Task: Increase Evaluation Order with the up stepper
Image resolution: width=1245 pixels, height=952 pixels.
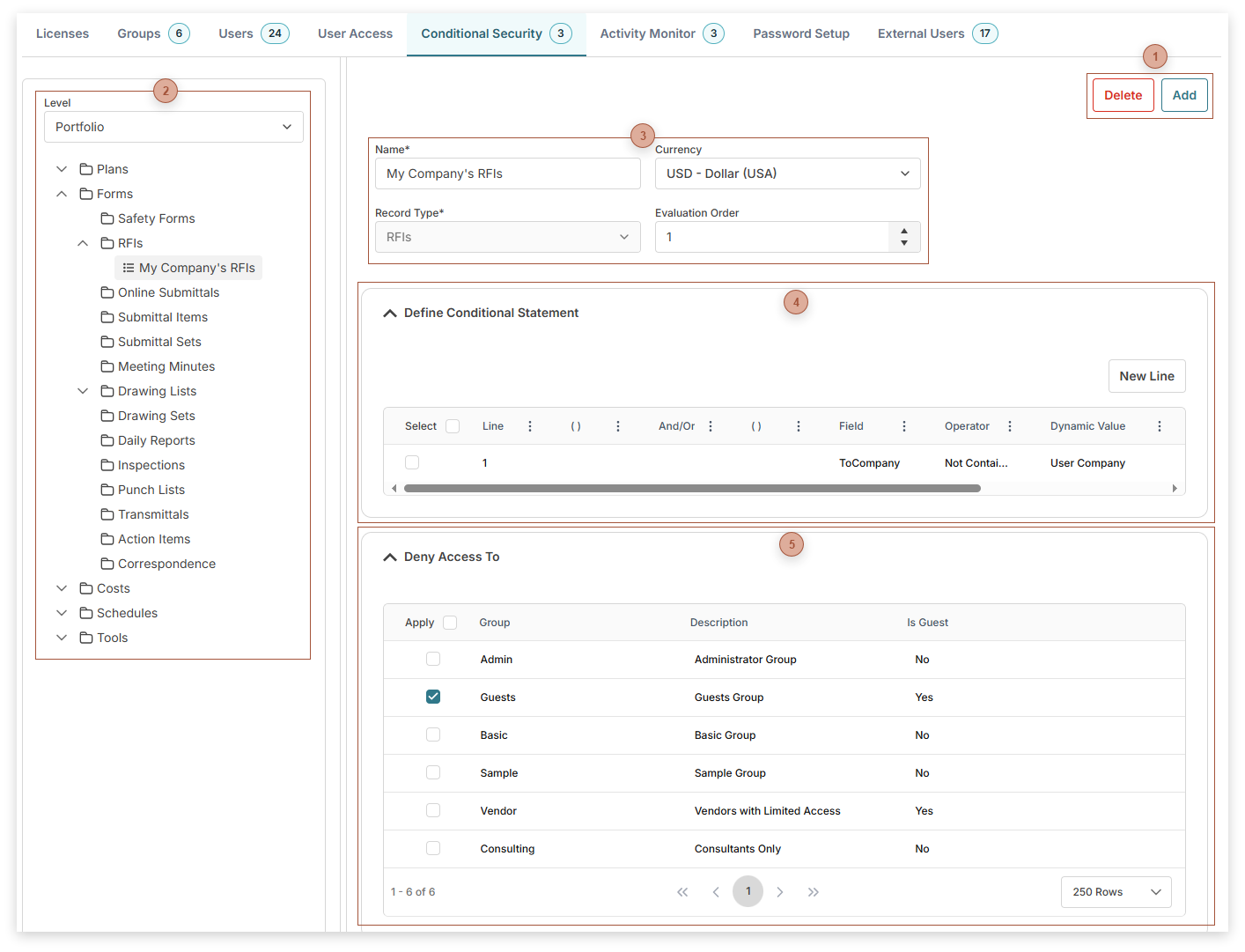Action: (x=903, y=231)
